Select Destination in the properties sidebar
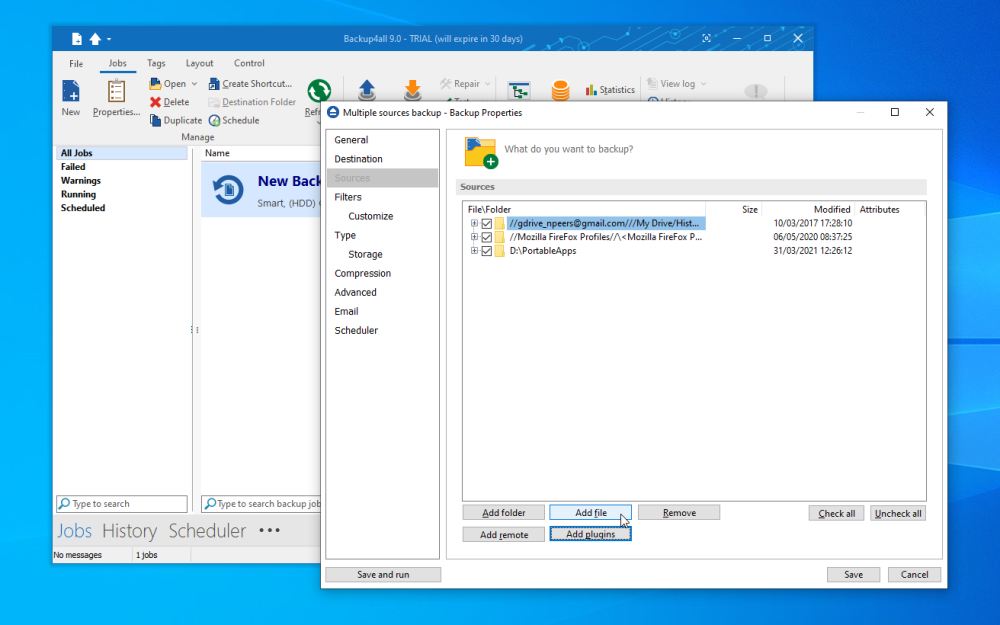The image size is (1000, 625). pos(358,159)
